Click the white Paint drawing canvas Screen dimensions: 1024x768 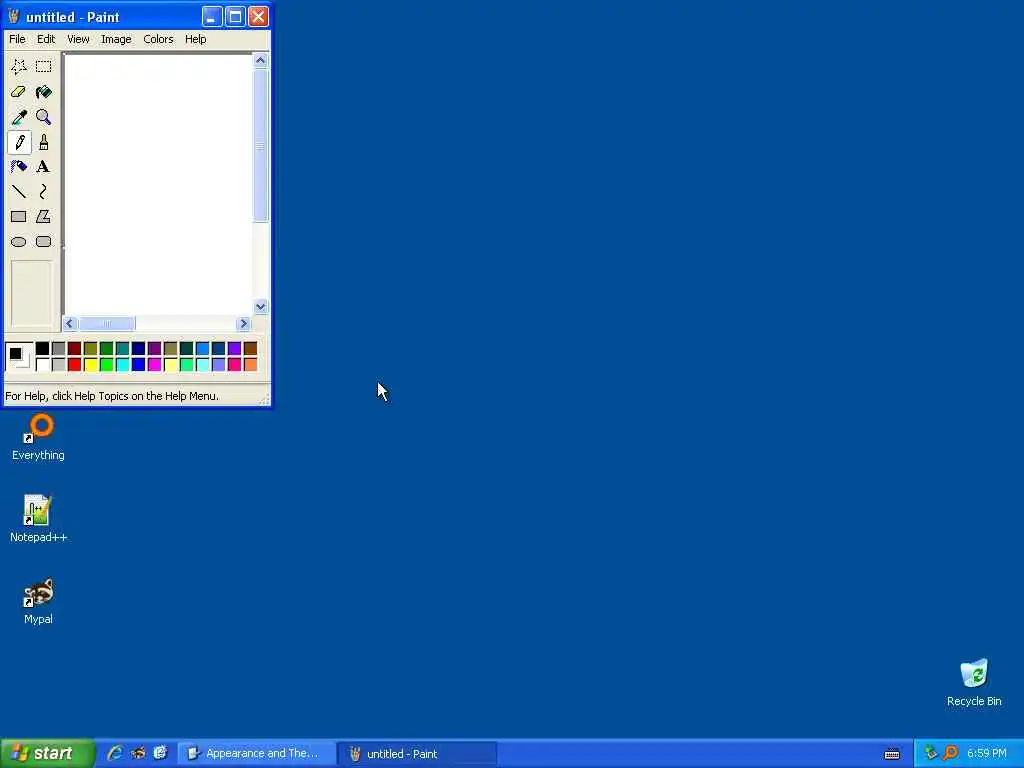[x=158, y=184]
